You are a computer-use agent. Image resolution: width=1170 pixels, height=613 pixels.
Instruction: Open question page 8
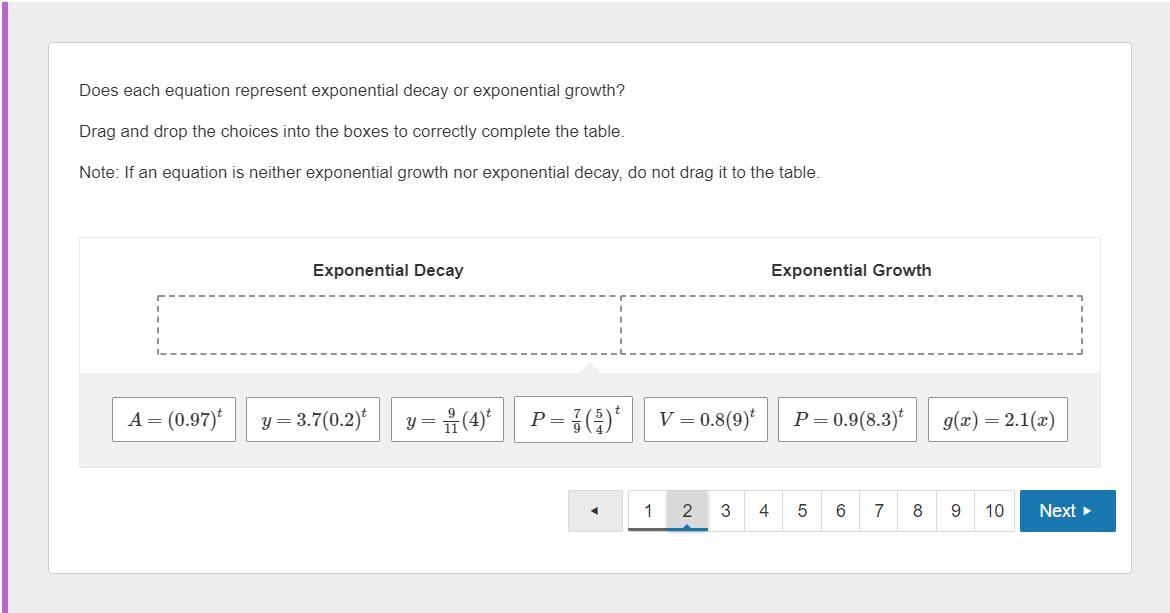pyautogui.click(x=917, y=511)
